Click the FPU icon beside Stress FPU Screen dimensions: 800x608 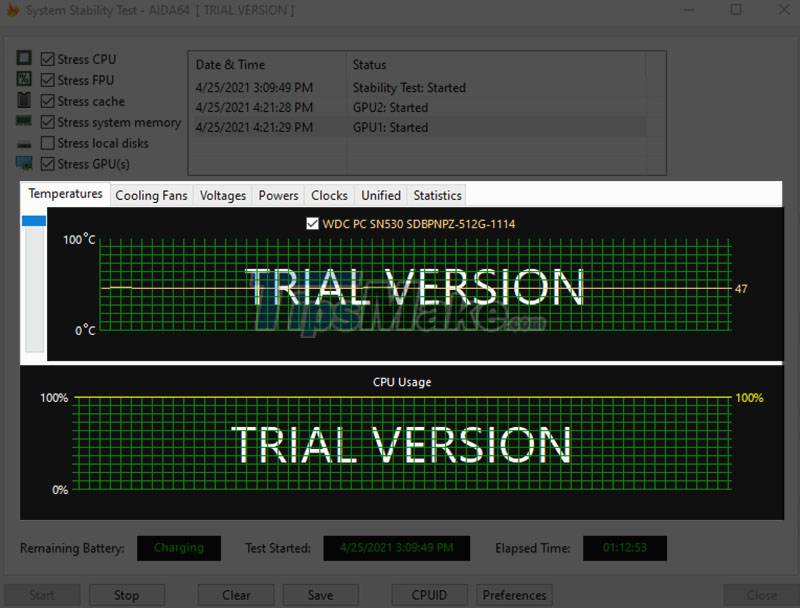(x=24, y=80)
